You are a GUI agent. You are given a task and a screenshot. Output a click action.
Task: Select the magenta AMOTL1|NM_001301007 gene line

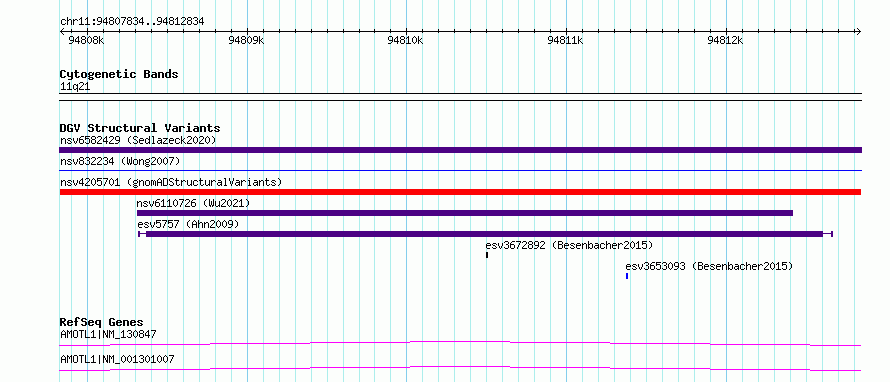click(x=460, y=368)
